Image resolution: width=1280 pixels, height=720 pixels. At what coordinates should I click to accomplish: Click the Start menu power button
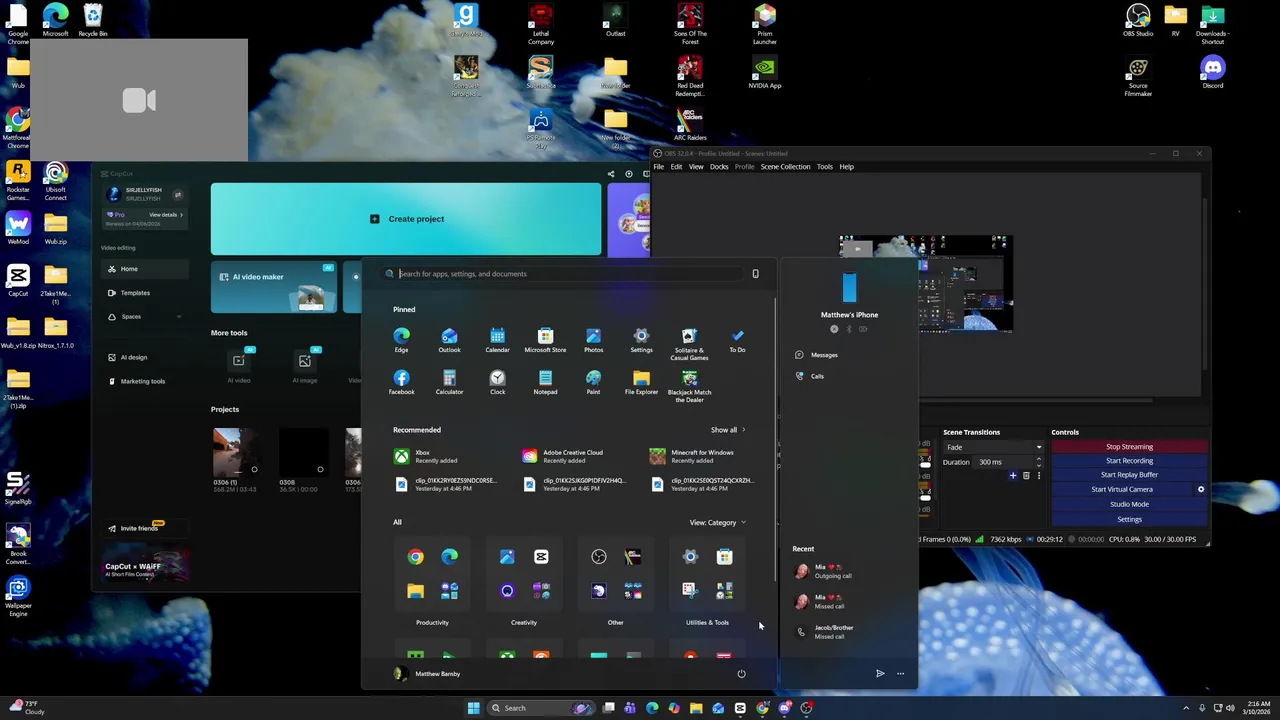click(741, 674)
